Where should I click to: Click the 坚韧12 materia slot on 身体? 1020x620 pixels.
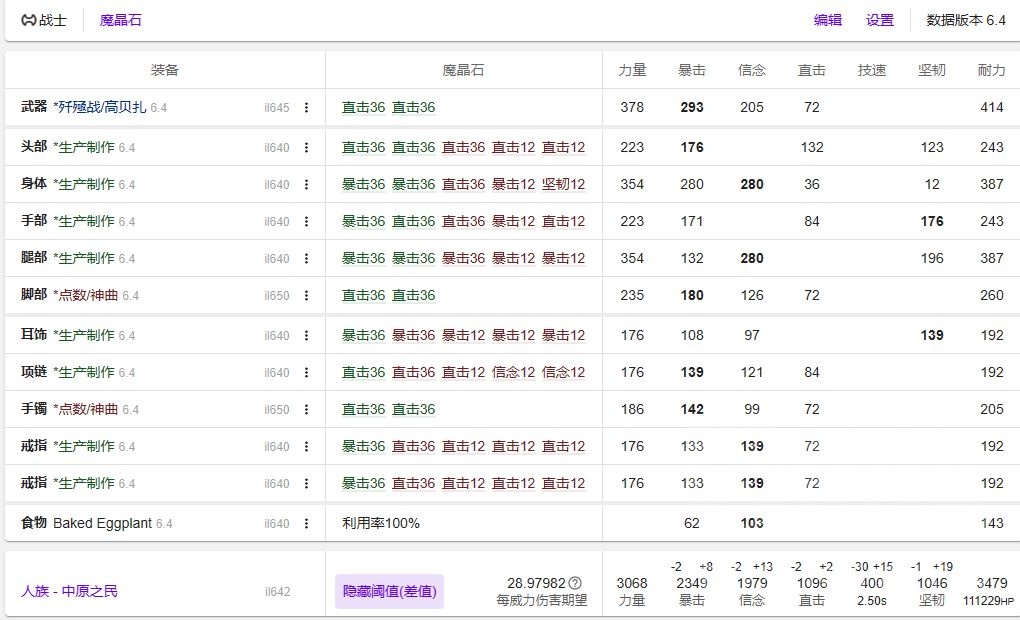(x=565, y=184)
